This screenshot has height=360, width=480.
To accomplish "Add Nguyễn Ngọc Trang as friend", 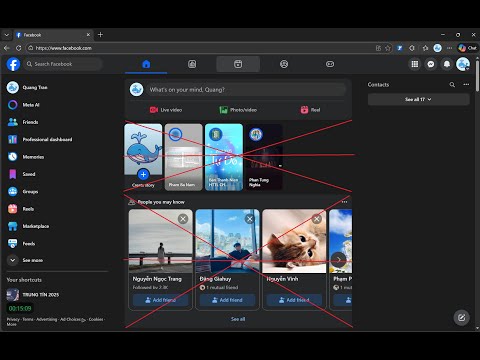I will (x=161, y=300).
